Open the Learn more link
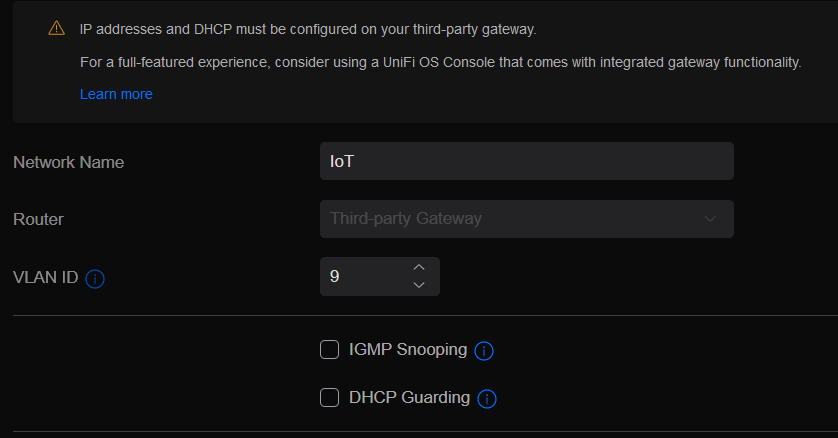 [116, 94]
